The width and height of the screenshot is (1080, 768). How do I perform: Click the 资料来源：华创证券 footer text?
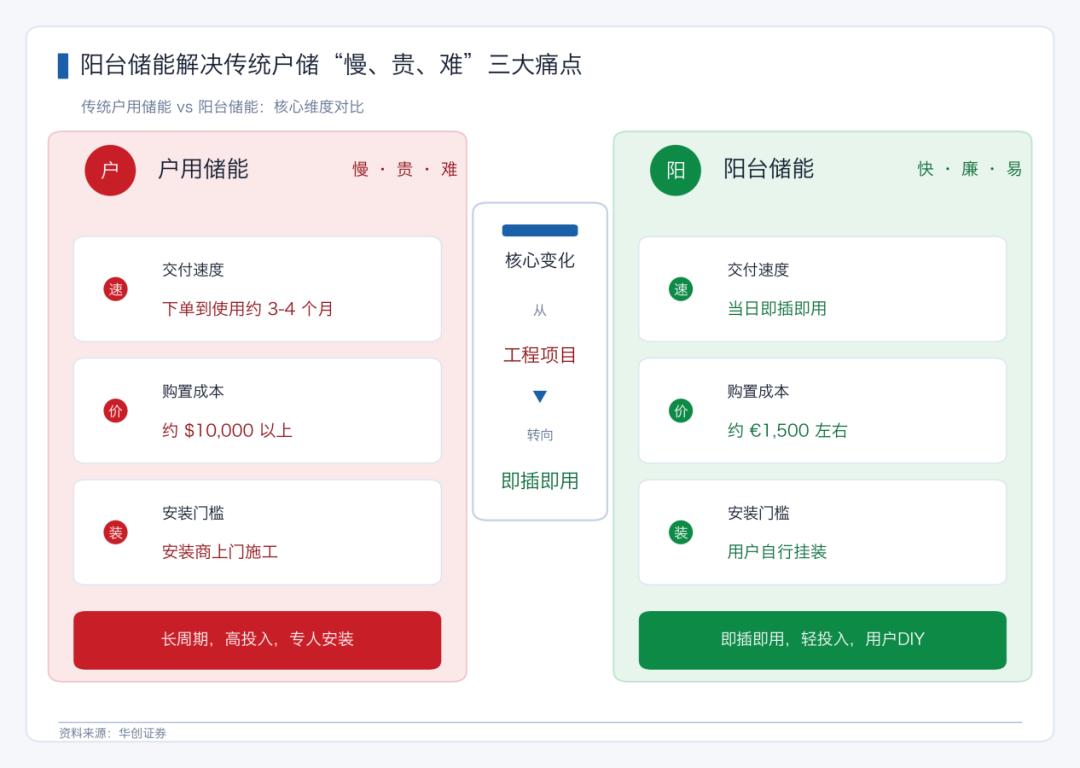[113, 733]
